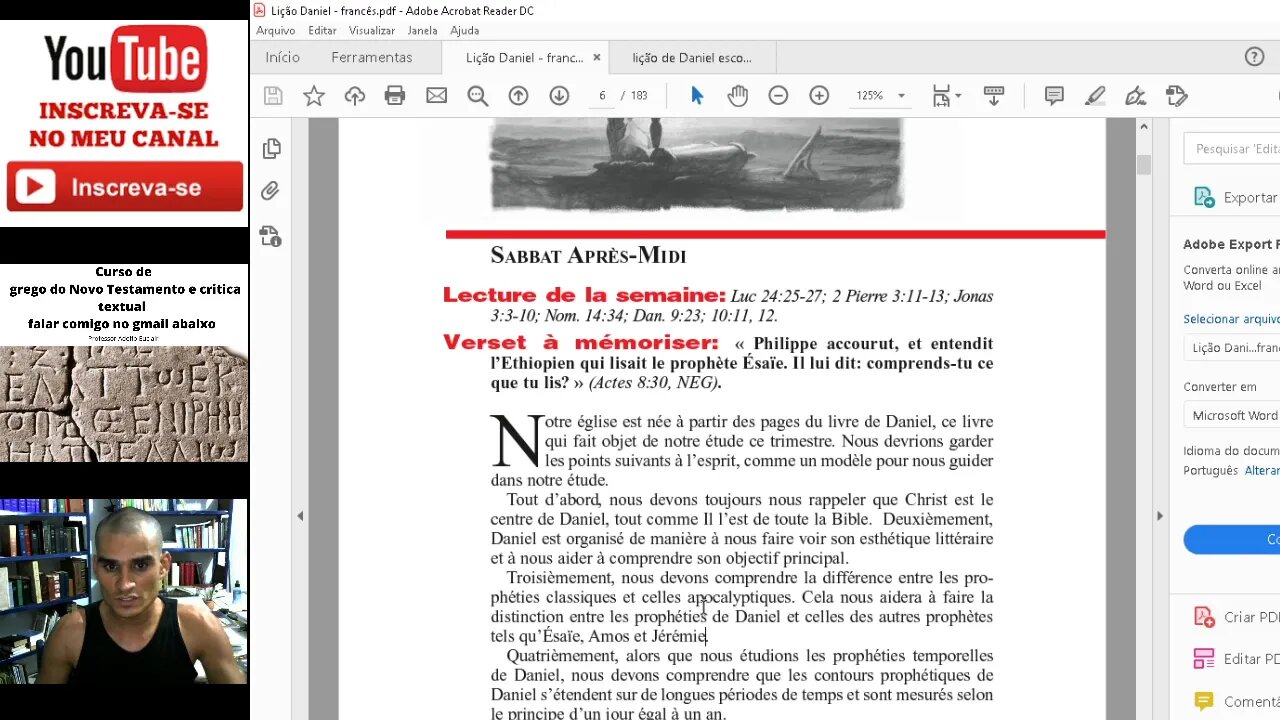This screenshot has width=1280, height=720.
Task: Click the selected file Lição Dani...franc field
Action: 1232,348
